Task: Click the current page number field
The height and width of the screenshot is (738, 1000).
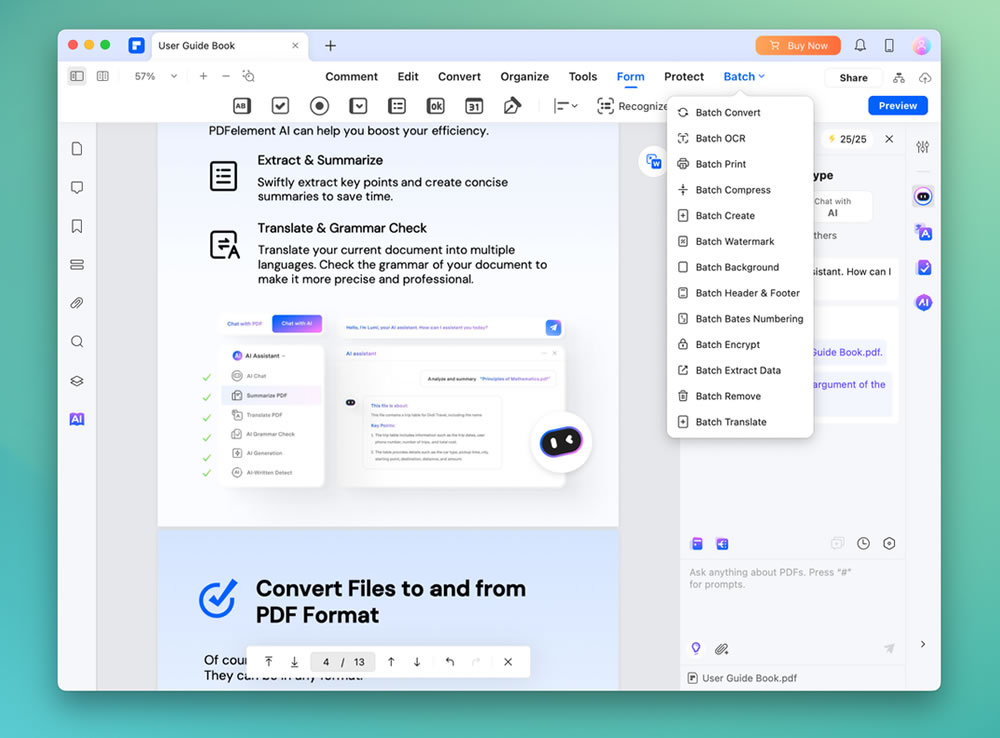Action: click(x=326, y=662)
